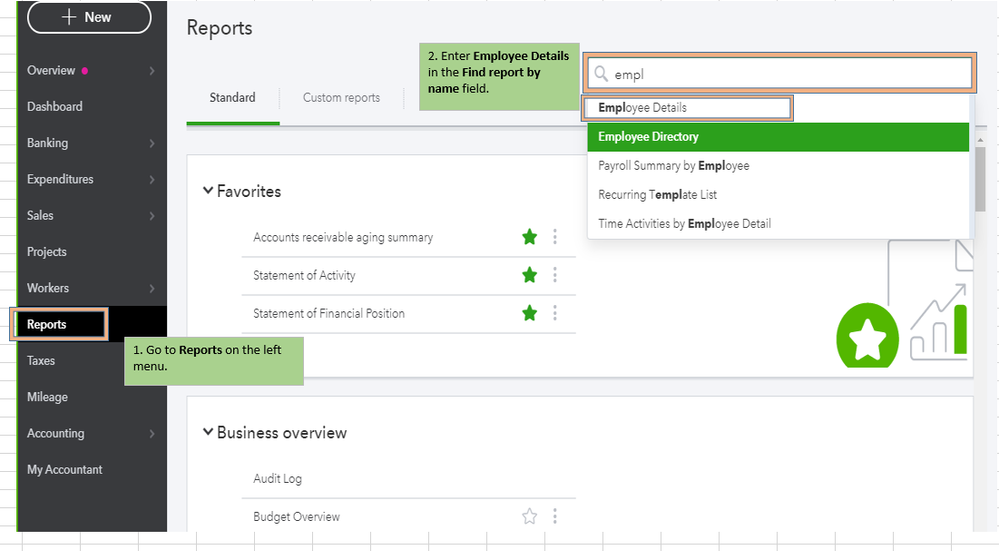Toggle the Statement of Activity favorite star
This screenshot has width=999, height=551.
(x=530, y=275)
